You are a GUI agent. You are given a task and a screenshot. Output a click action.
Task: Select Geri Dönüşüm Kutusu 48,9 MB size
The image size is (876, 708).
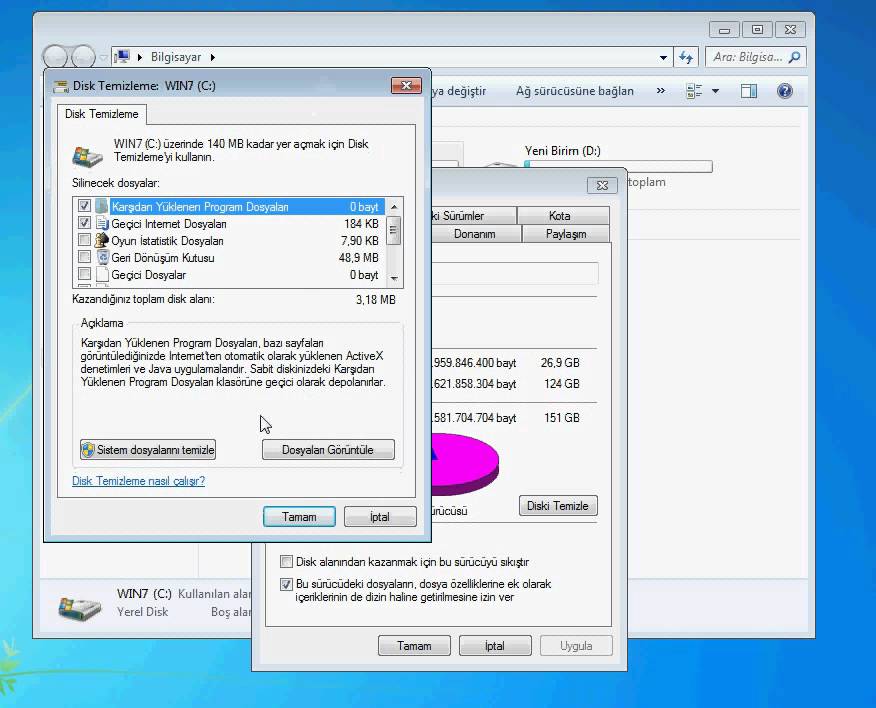(x=358, y=258)
